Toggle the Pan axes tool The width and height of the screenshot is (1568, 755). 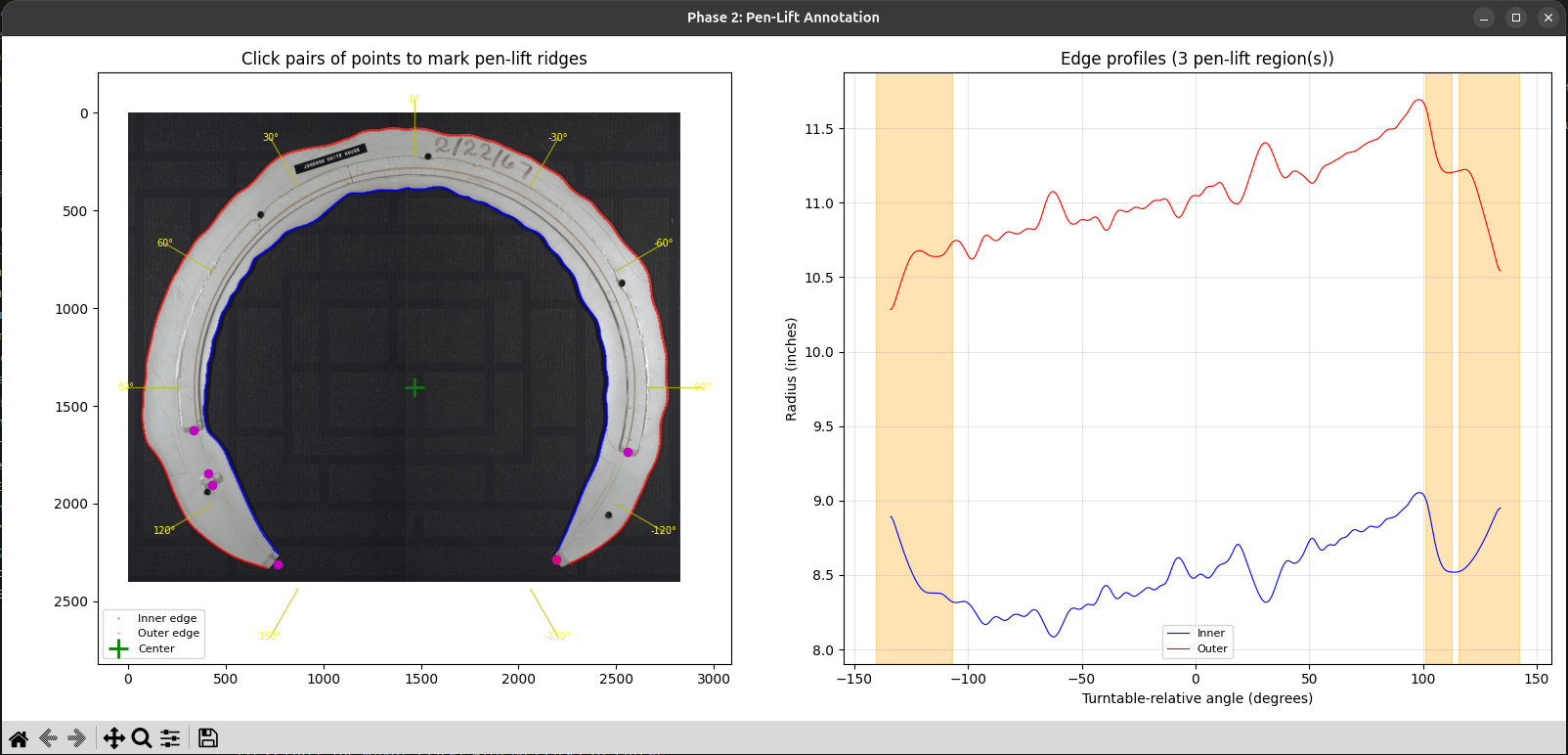click(113, 738)
